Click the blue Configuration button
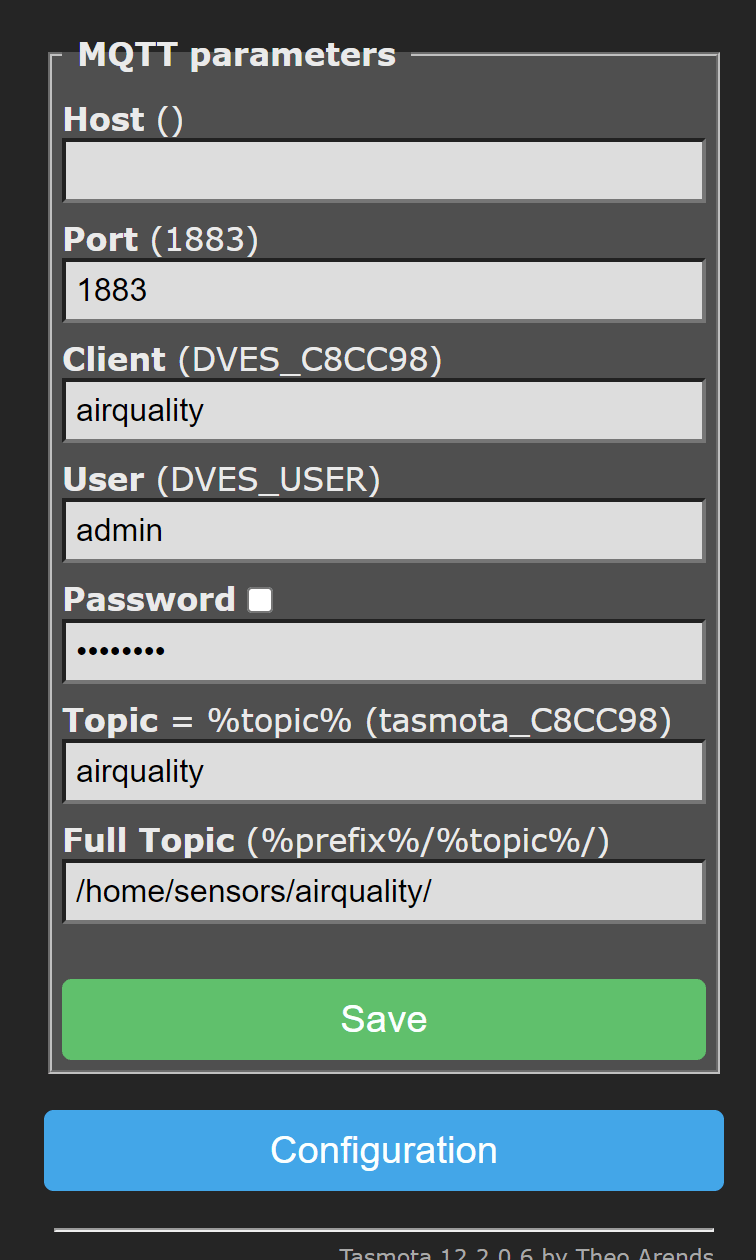Screen dimensions: 756x1260 pos(383,1150)
